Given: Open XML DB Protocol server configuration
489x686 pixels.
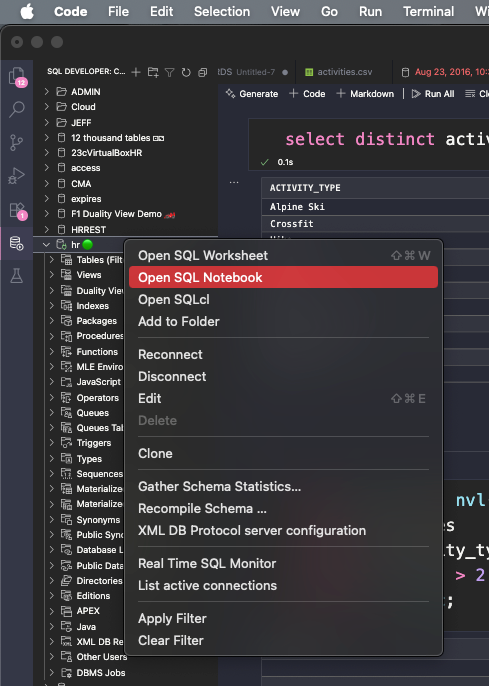Looking at the screenshot, I should (283, 530).
